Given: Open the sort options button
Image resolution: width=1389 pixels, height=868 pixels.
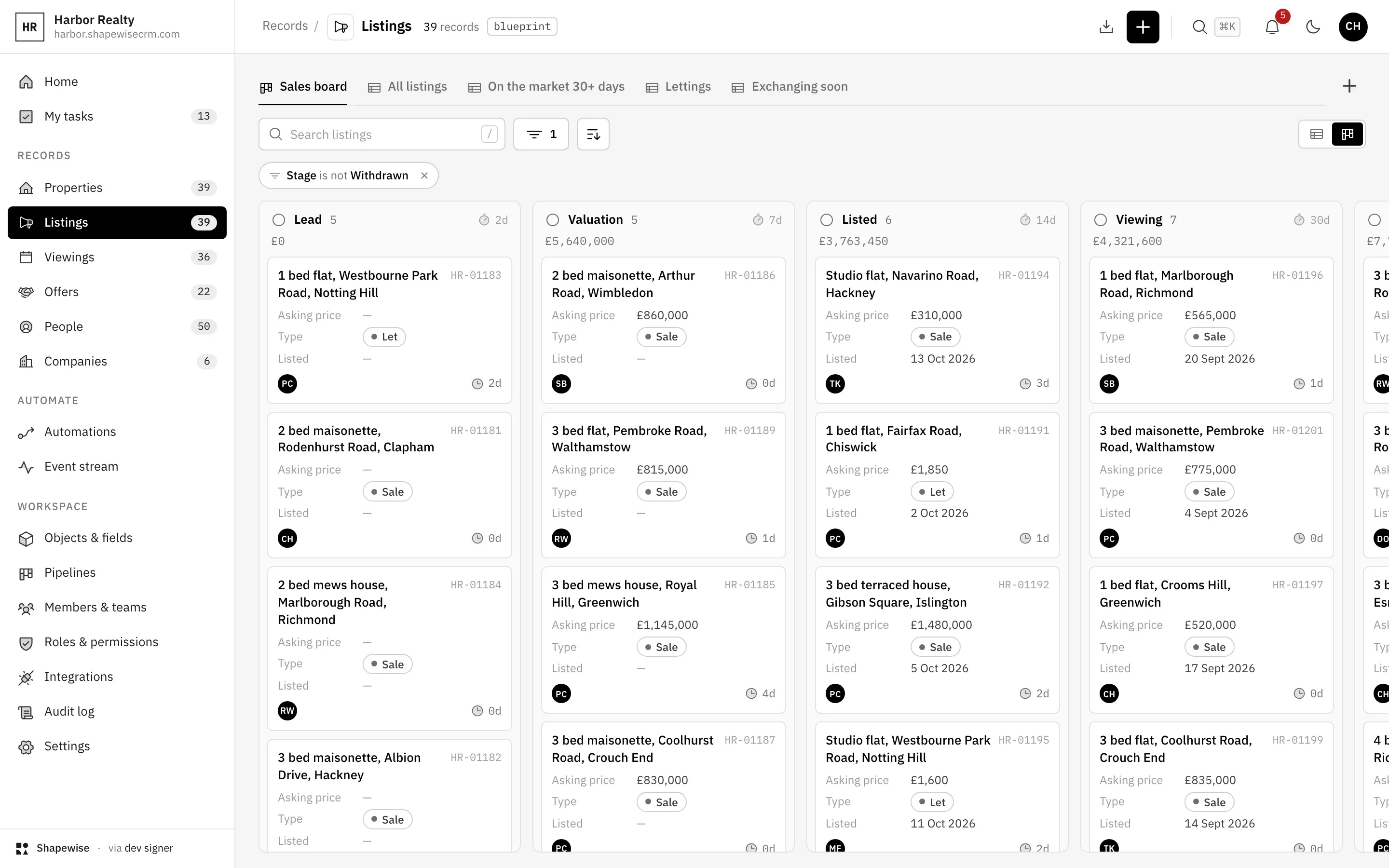Looking at the screenshot, I should (x=593, y=135).
